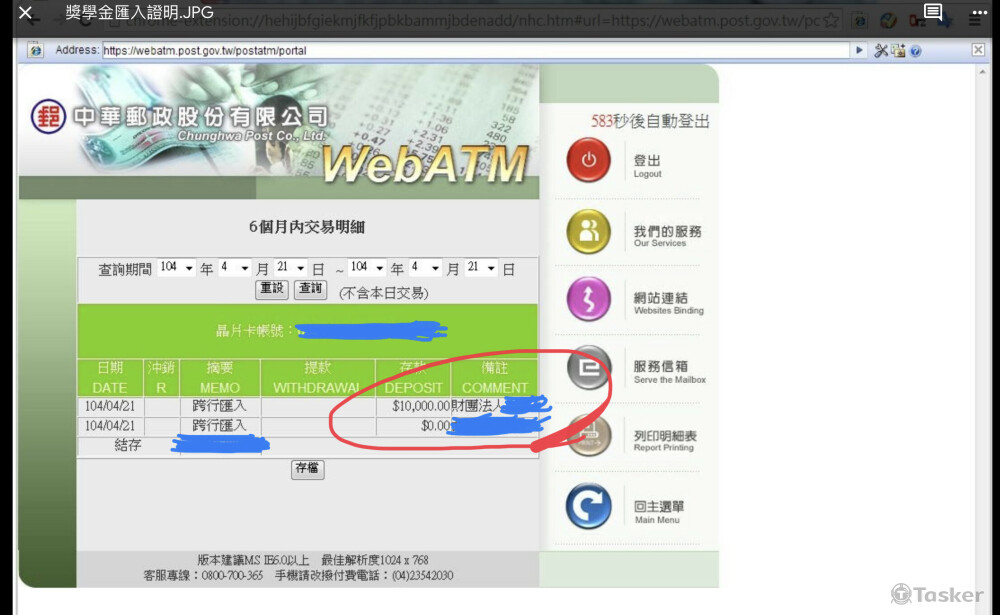Click the tools icon beside address bar
The image size is (1000, 615).
881,50
